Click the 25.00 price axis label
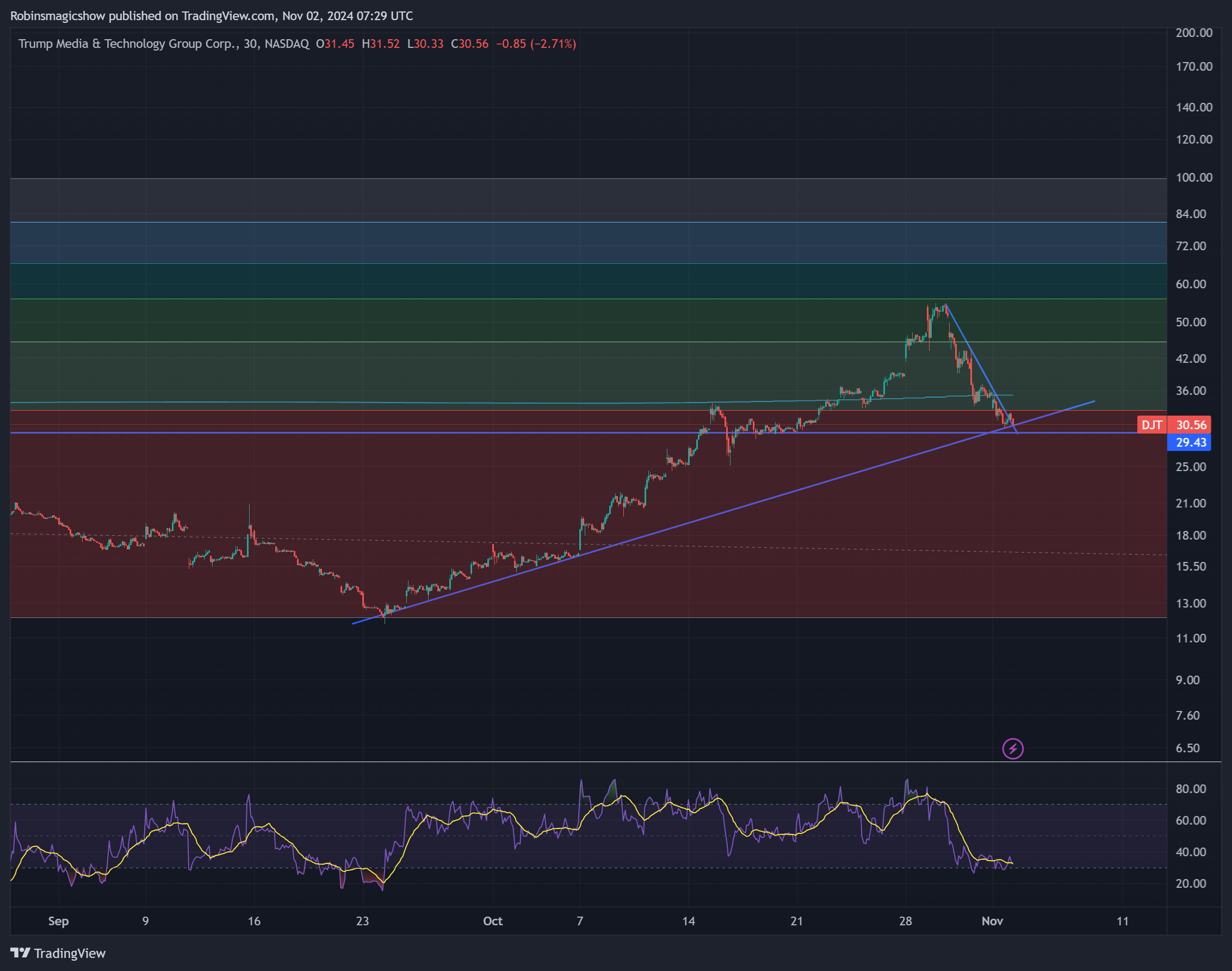Viewport: 1232px width, 971px height. coord(1191,467)
